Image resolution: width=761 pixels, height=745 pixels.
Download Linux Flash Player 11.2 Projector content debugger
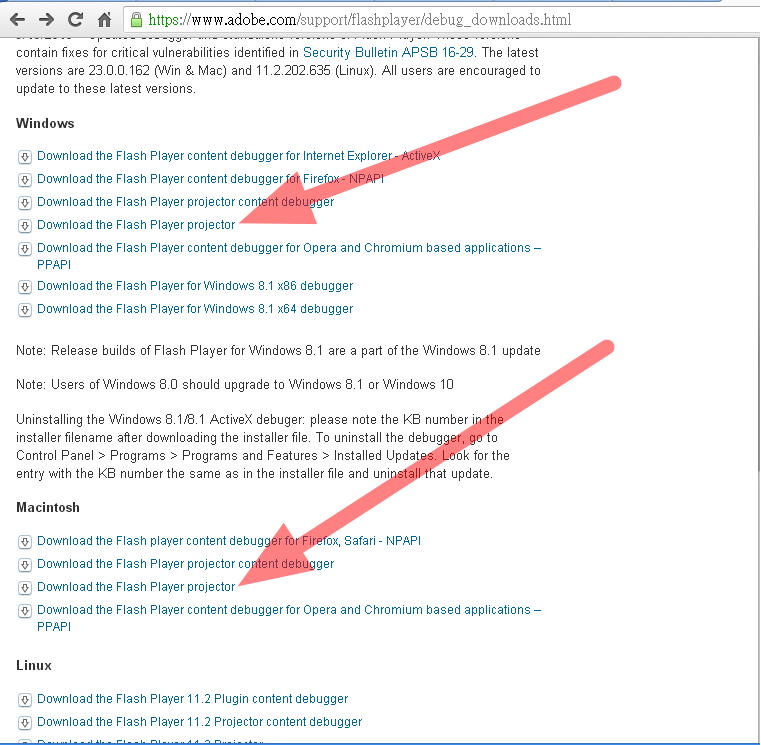pyautogui.click(x=199, y=722)
